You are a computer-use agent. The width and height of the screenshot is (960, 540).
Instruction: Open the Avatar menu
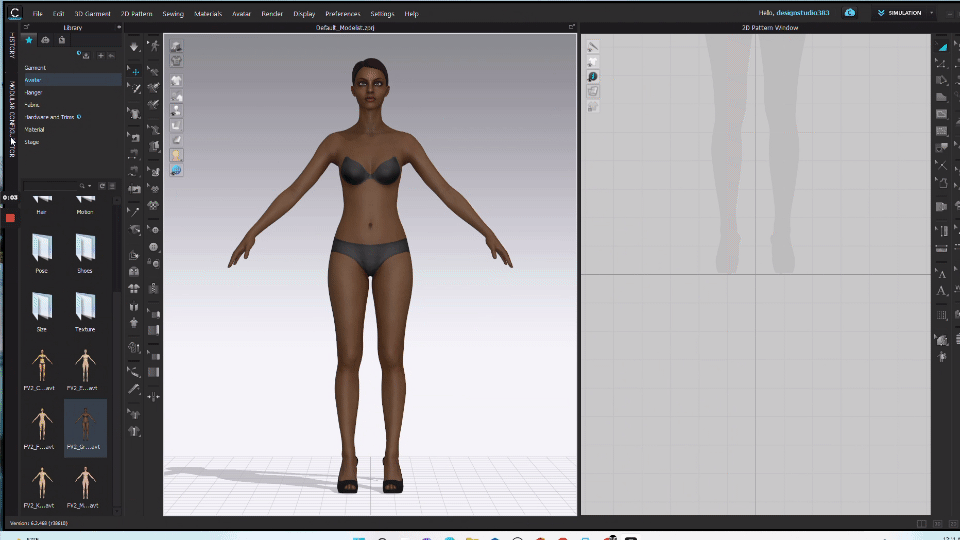(241, 13)
